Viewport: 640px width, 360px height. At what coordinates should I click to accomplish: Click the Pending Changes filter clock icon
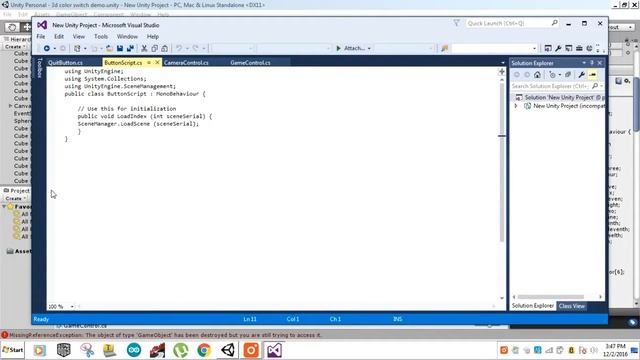(x=552, y=75)
